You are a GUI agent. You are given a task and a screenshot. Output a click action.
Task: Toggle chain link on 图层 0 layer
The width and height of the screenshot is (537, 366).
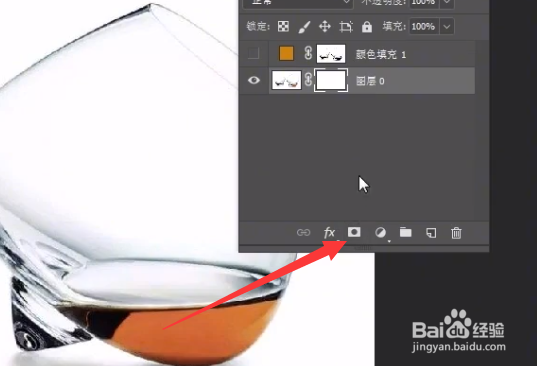(x=308, y=80)
